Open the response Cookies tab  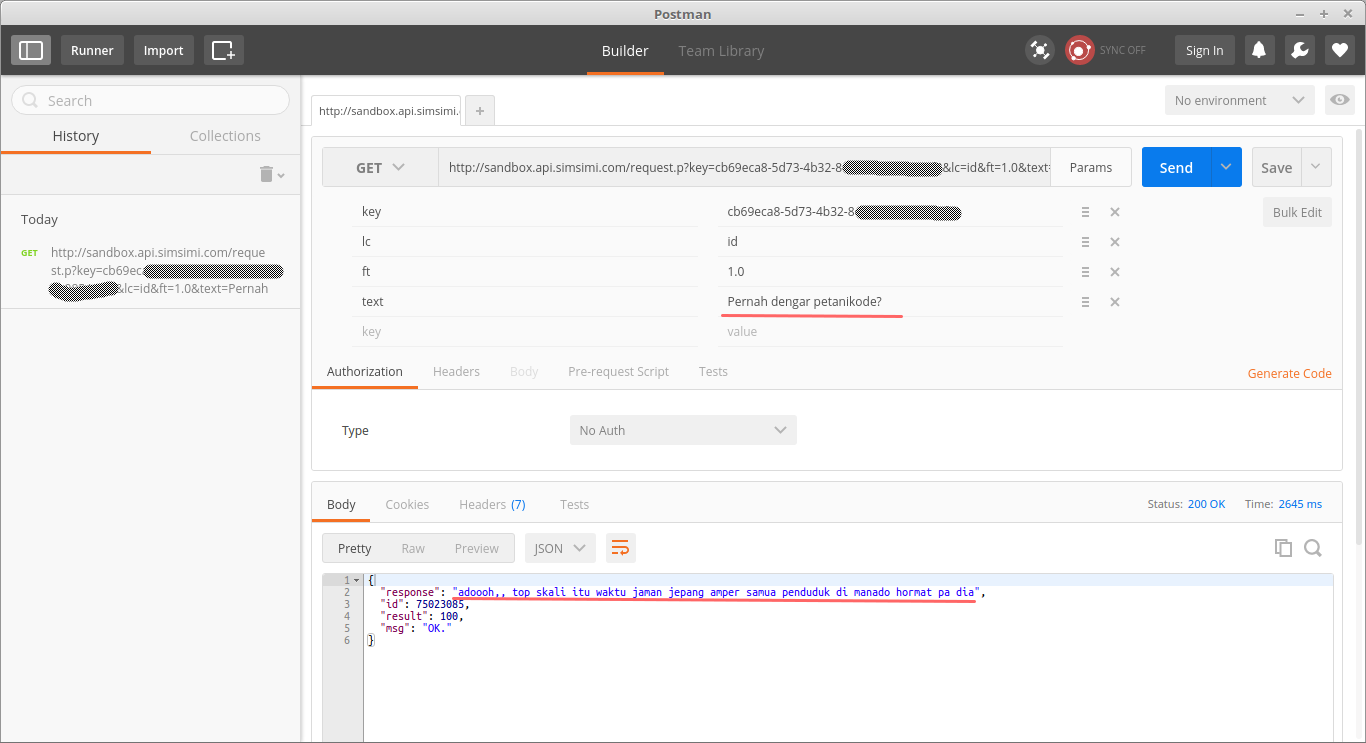point(407,505)
